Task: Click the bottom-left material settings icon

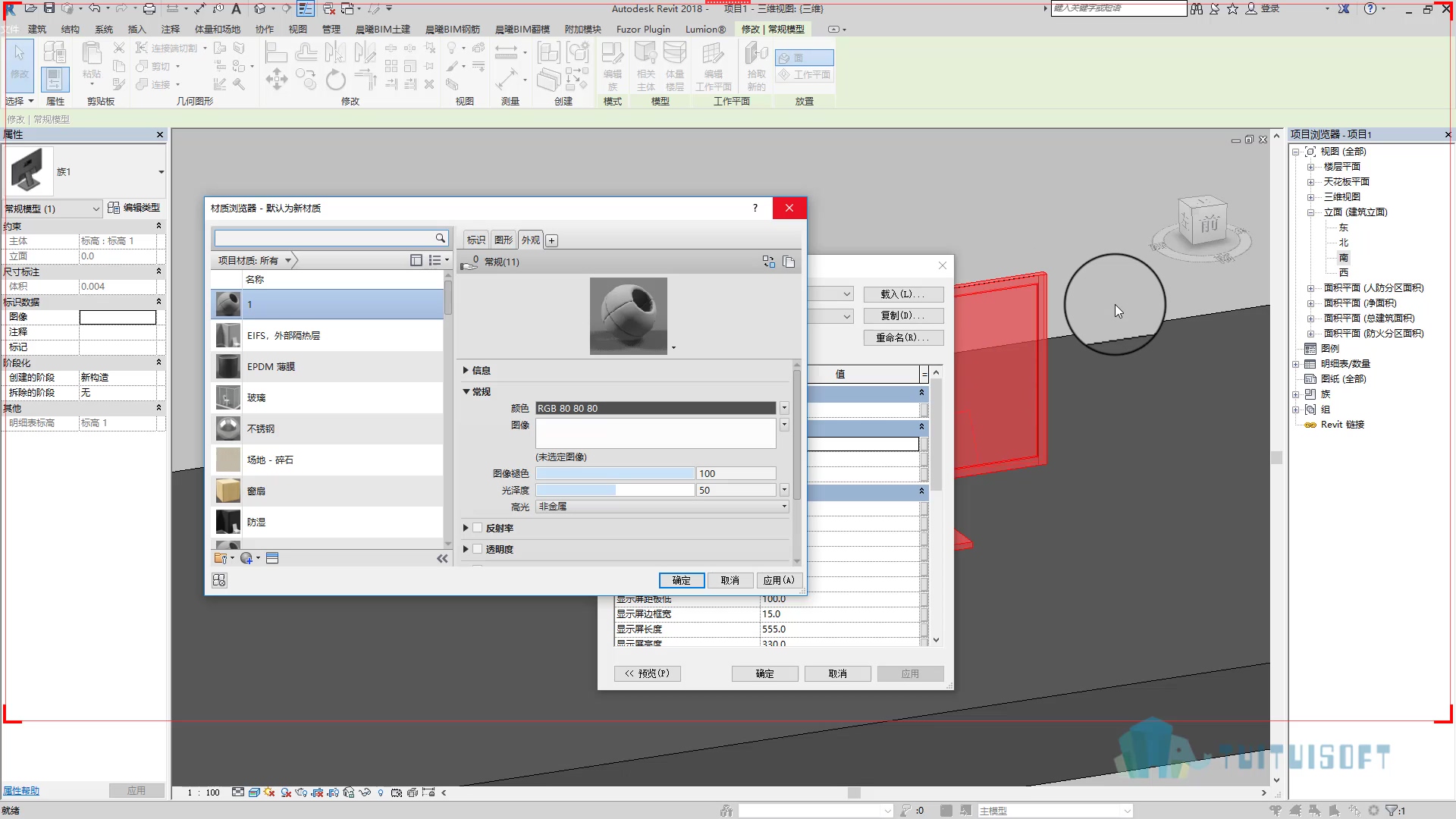Action: click(x=219, y=580)
